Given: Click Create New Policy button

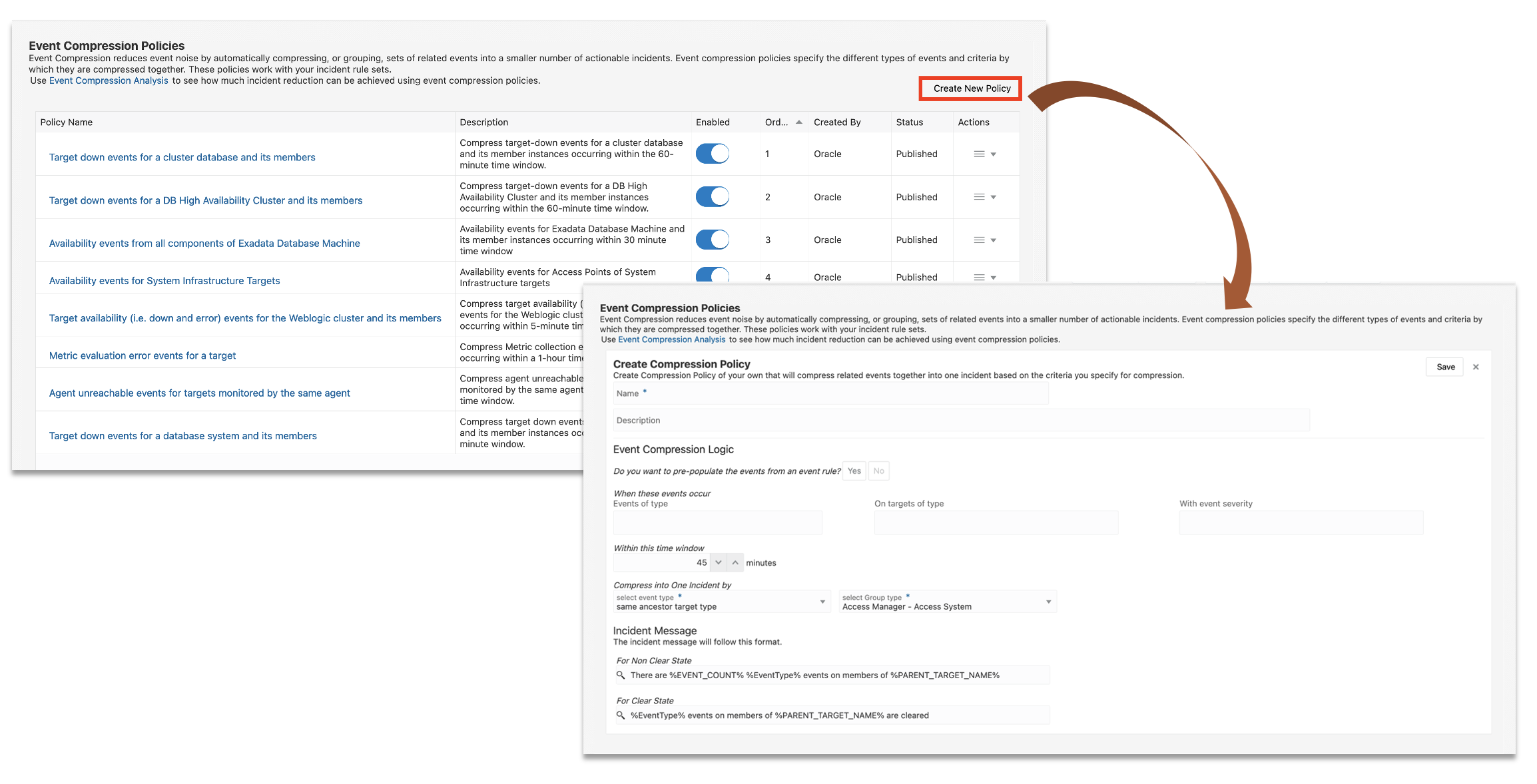Looking at the screenshot, I should pyautogui.click(x=971, y=89).
